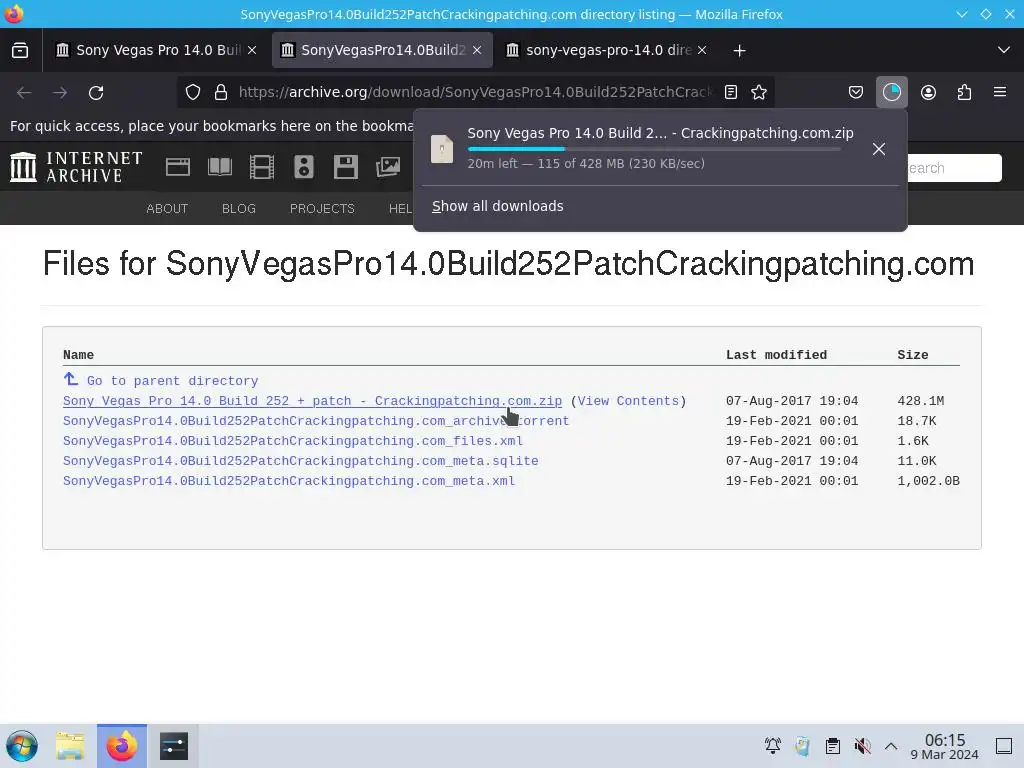Toggle reader view icon
The image size is (1024, 768).
point(731,92)
